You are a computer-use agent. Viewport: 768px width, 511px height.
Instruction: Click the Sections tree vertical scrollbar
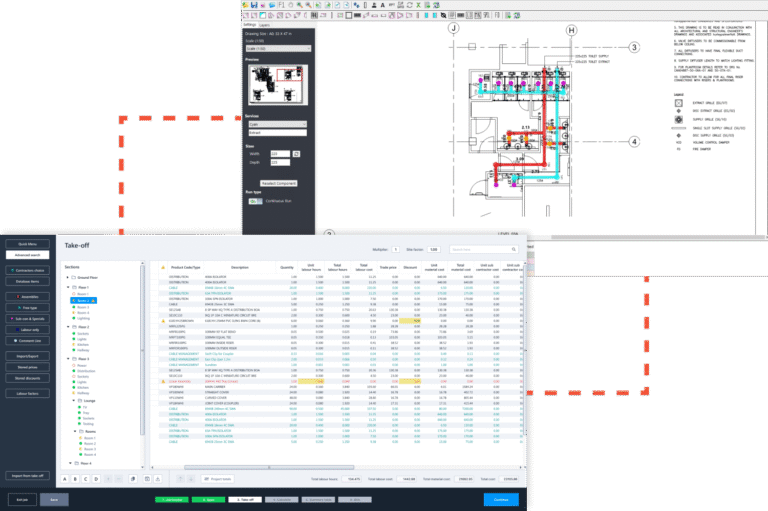pyautogui.click(x=143, y=351)
